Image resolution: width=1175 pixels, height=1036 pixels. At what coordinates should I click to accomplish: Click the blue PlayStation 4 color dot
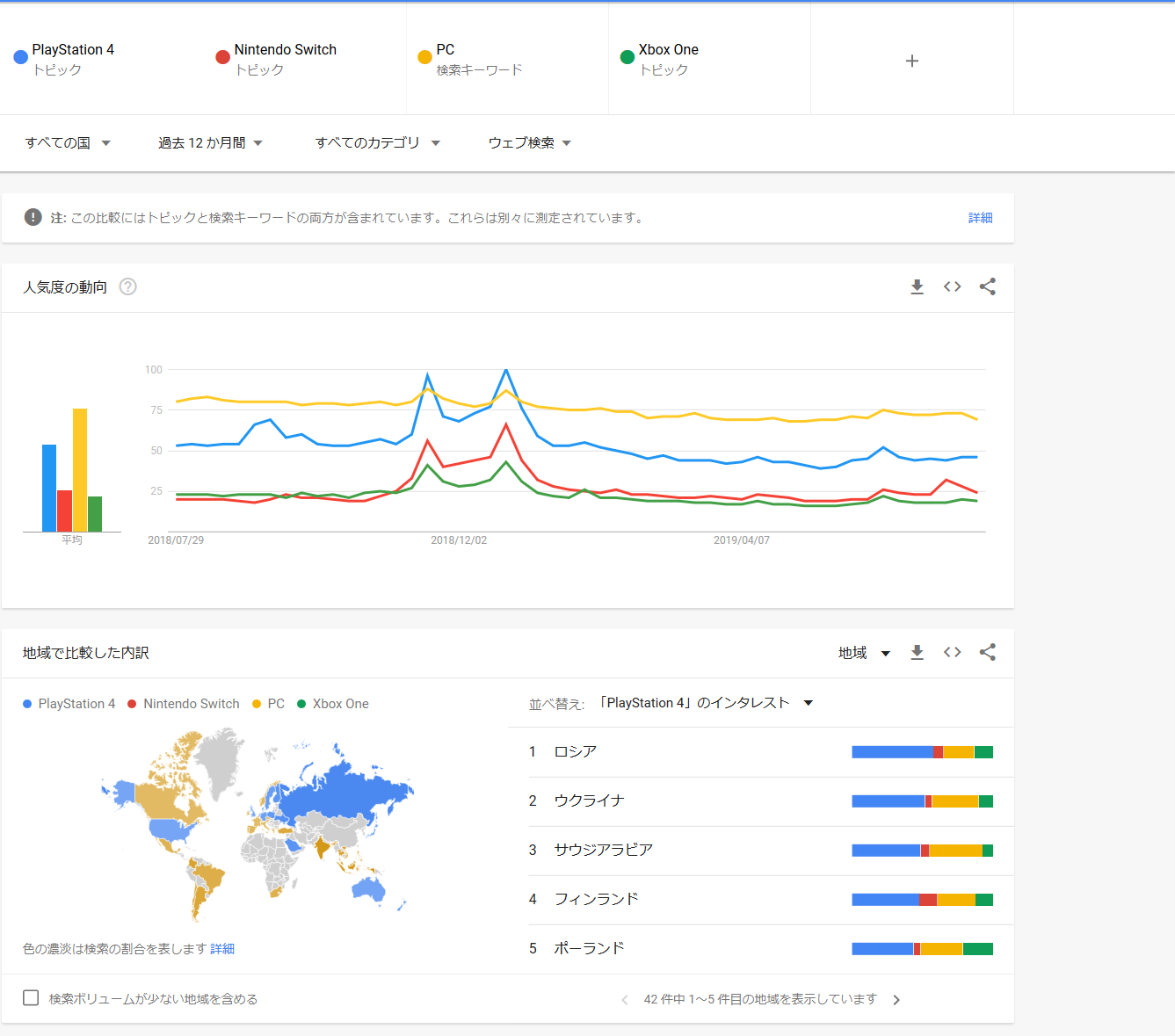[x=21, y=57]
